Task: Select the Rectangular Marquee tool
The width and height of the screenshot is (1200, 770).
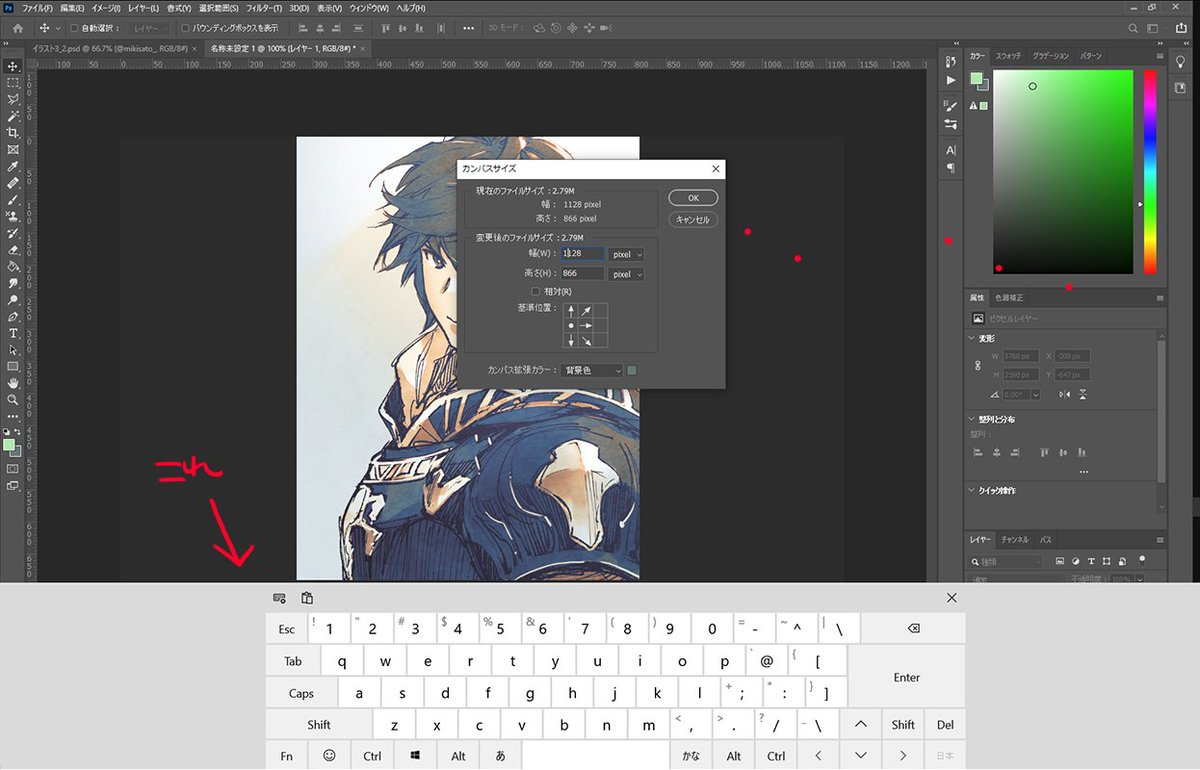Action: click(14, 82)
